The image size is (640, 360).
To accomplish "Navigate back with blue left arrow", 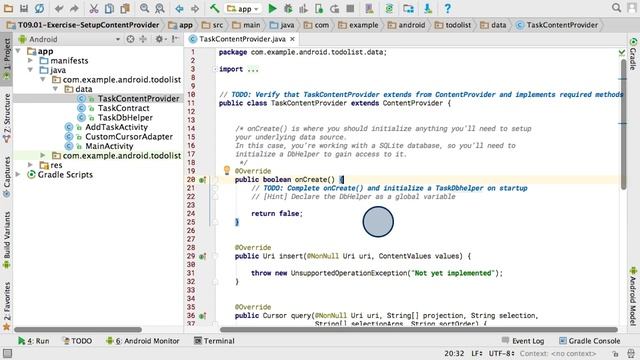I will (179, 8).
